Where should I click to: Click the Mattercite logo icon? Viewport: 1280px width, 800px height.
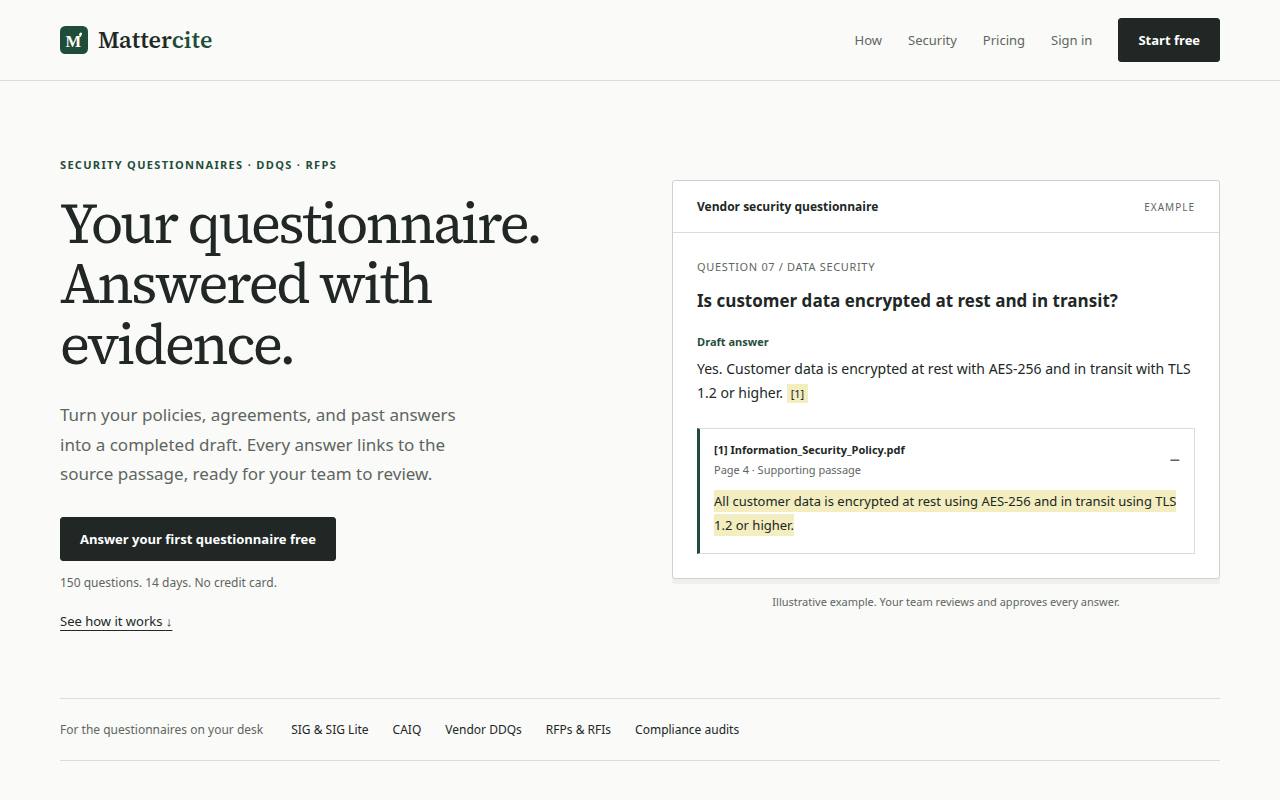click(x=74, y=40)
